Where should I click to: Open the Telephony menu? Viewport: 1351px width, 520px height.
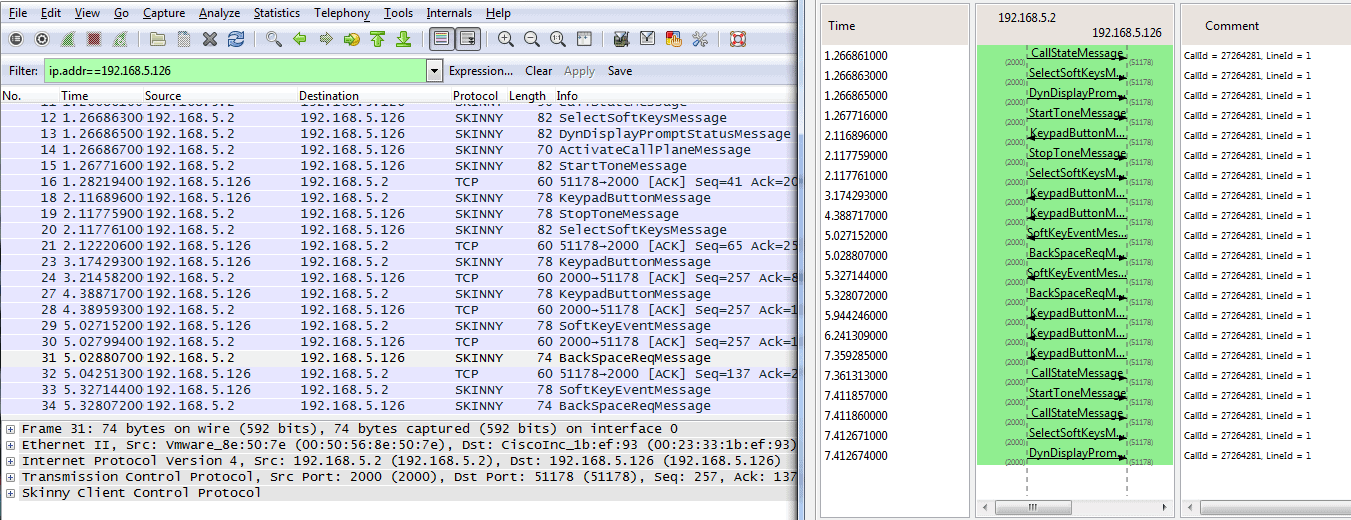(x=342, y=13)
